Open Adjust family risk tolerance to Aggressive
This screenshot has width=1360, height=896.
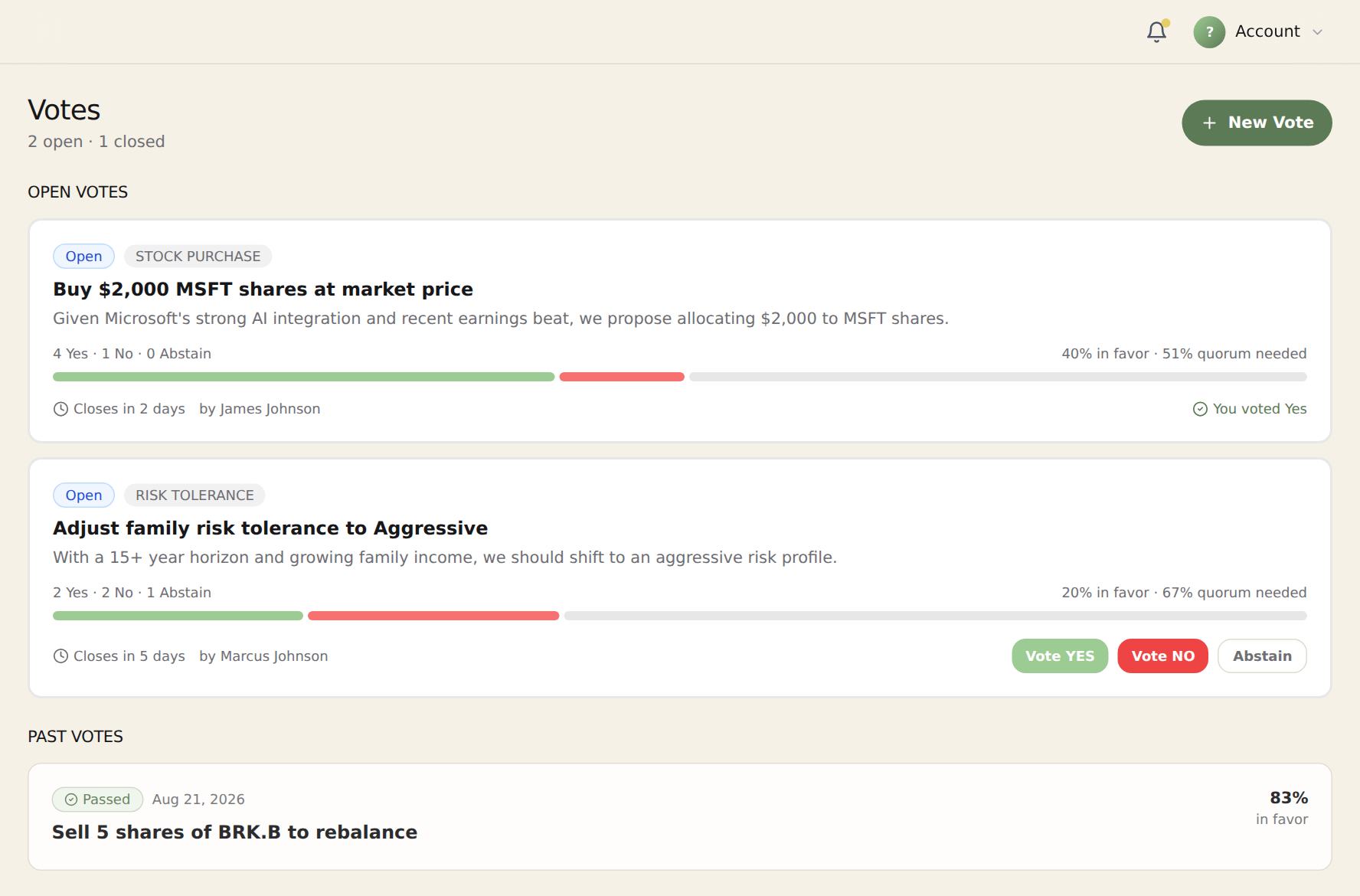(x=270, y=528)
